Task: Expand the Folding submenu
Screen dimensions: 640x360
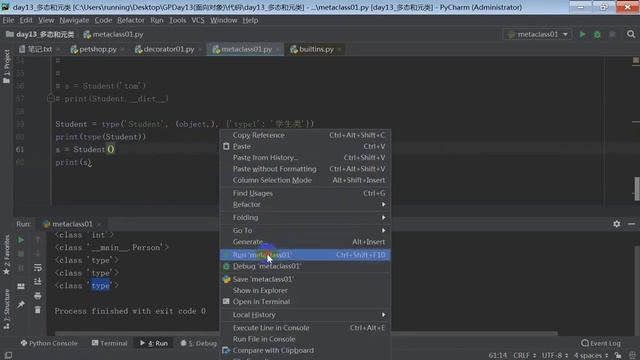Action: click(x=305, y=218)
